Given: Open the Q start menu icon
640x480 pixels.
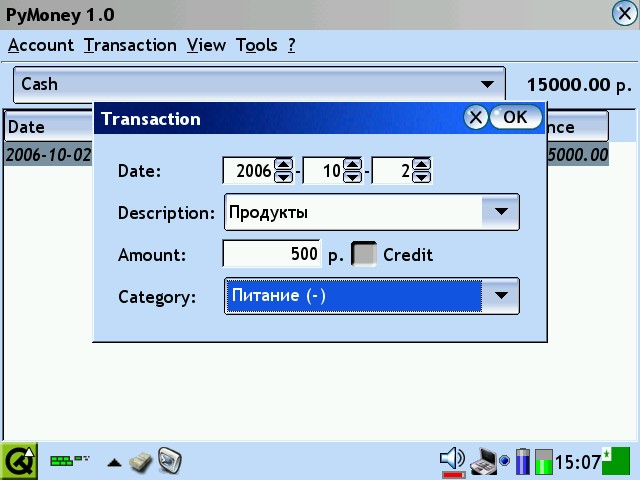Looking at the screenshot, I should 19,462.
